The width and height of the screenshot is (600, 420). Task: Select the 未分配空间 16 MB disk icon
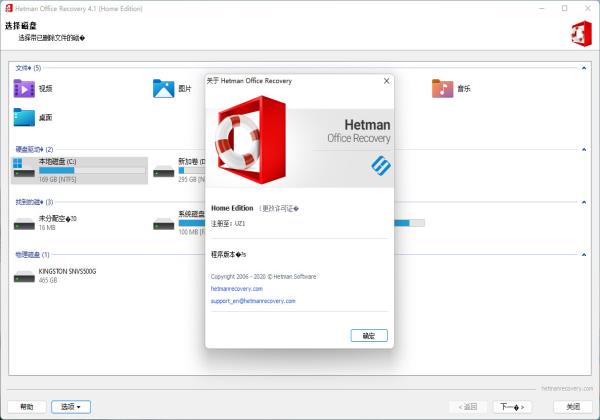[x=24, y=224]
